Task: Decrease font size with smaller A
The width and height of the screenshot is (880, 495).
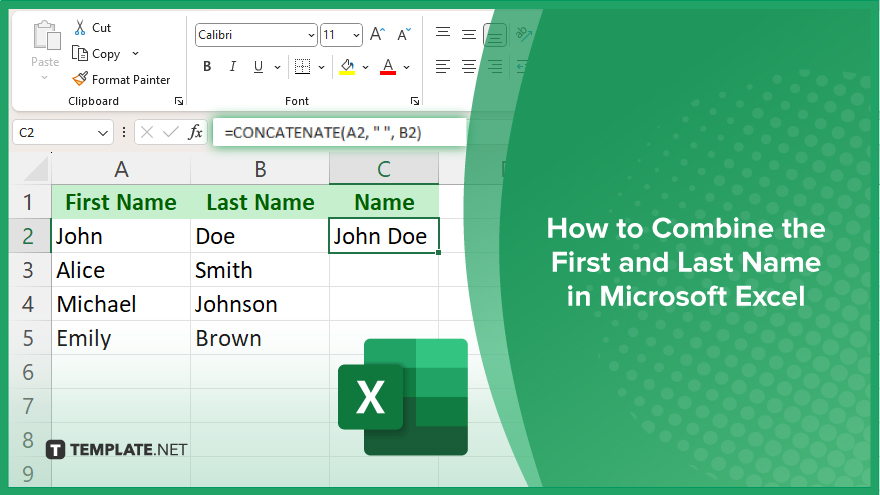Action: [x=404, y=35]
